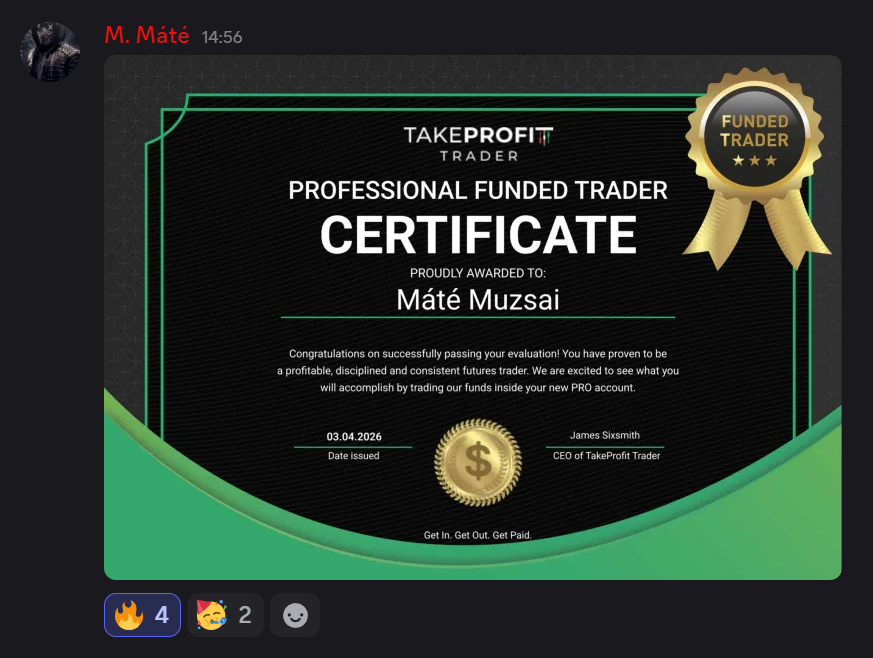Click the username M. Máté

coord(147,36)
